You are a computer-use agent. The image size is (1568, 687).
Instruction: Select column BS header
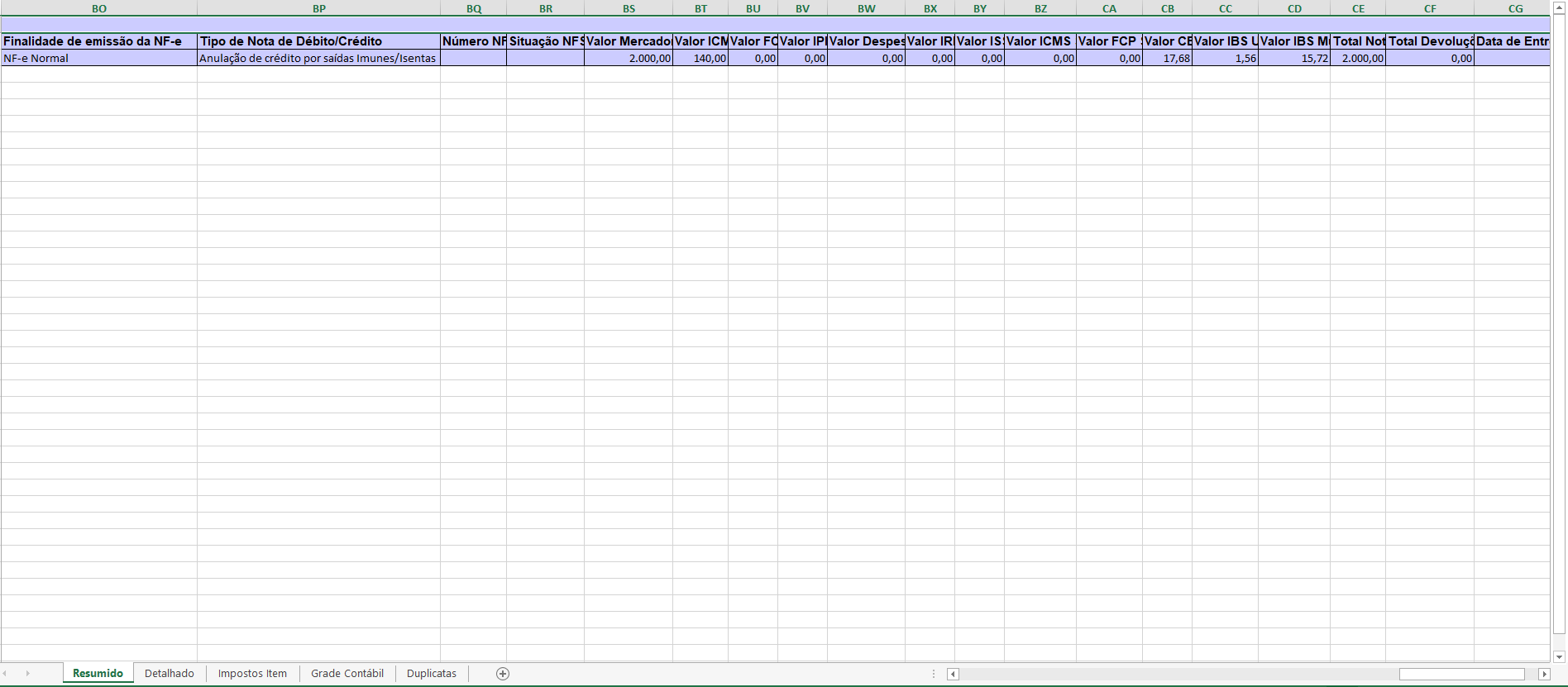[629, 8]
